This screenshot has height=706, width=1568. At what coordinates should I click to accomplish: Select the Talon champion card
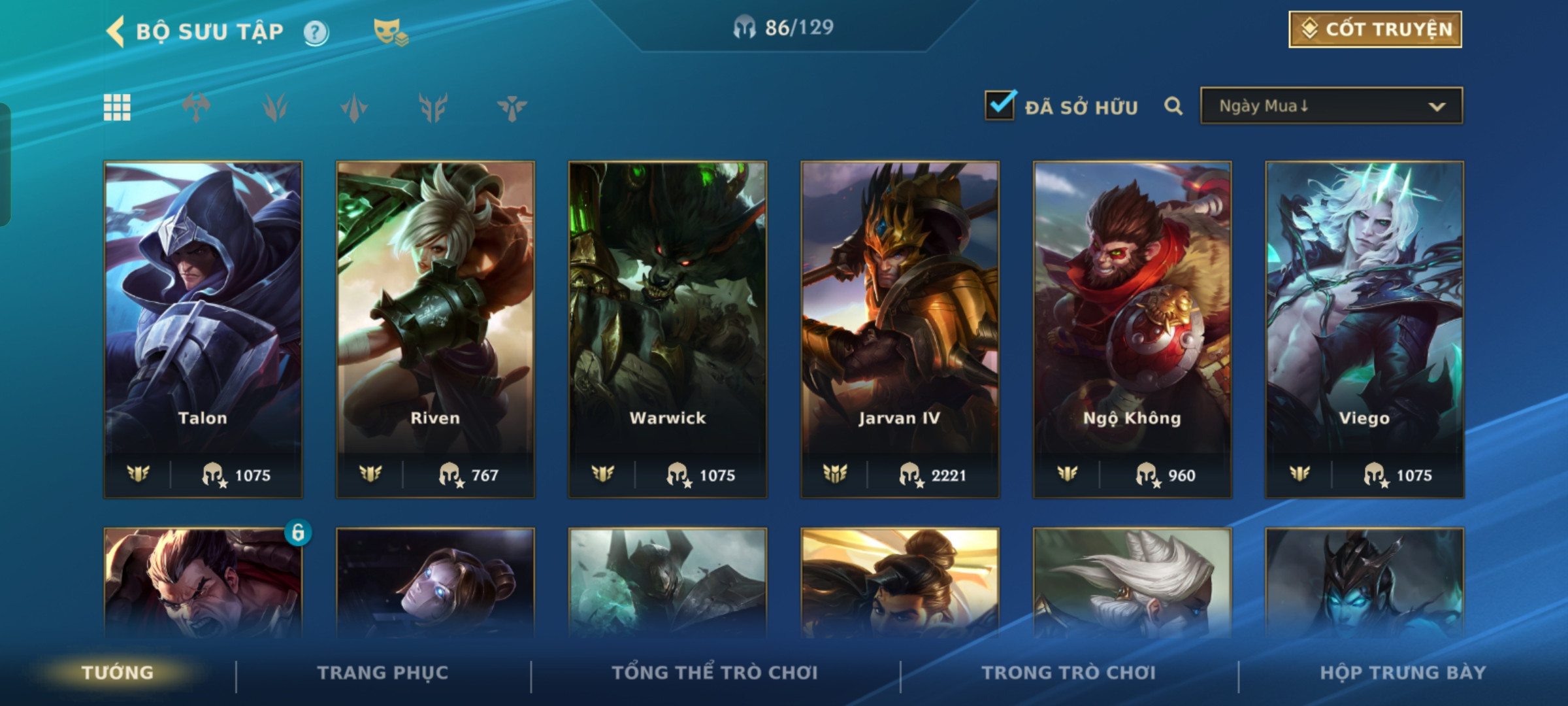point(203,329)
